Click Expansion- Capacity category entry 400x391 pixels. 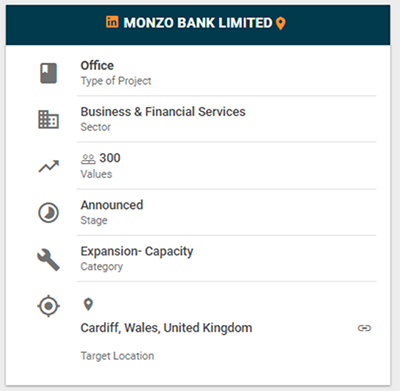(137, 252)
